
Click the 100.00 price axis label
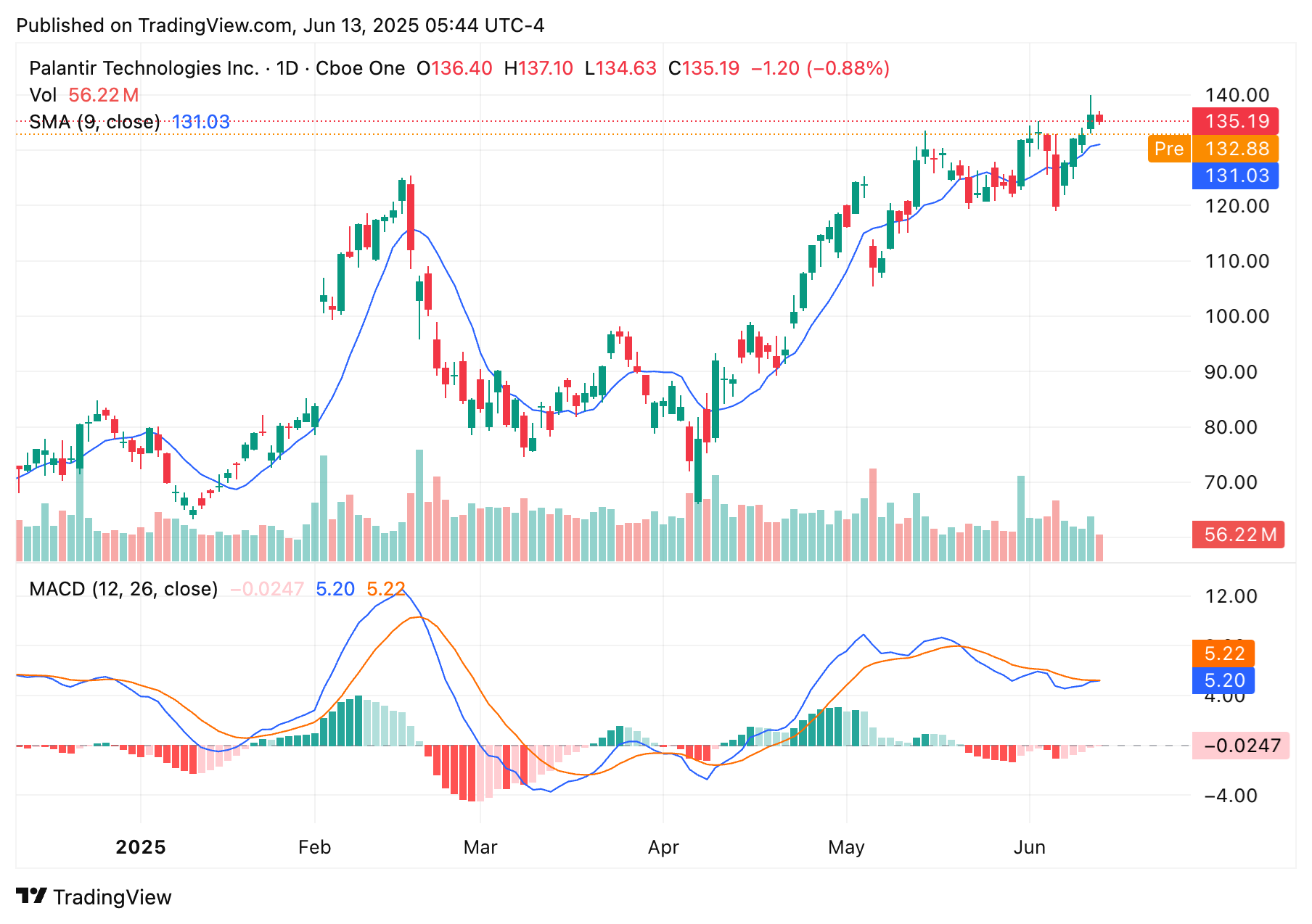coord(1237,316)
